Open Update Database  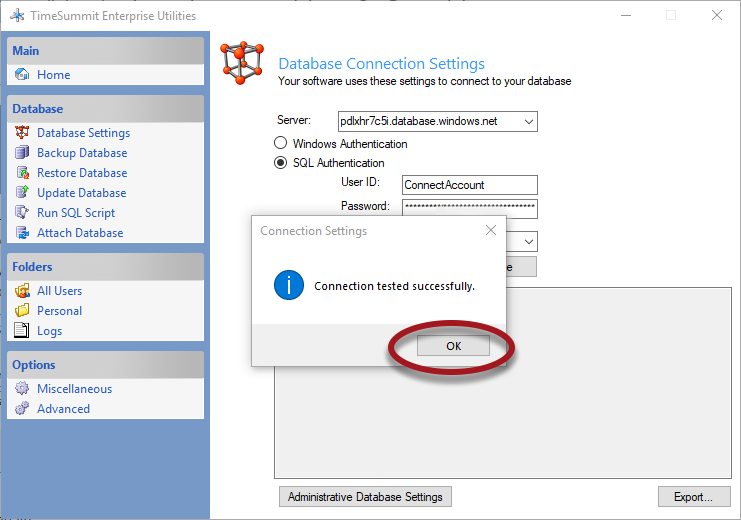point(82,193)
